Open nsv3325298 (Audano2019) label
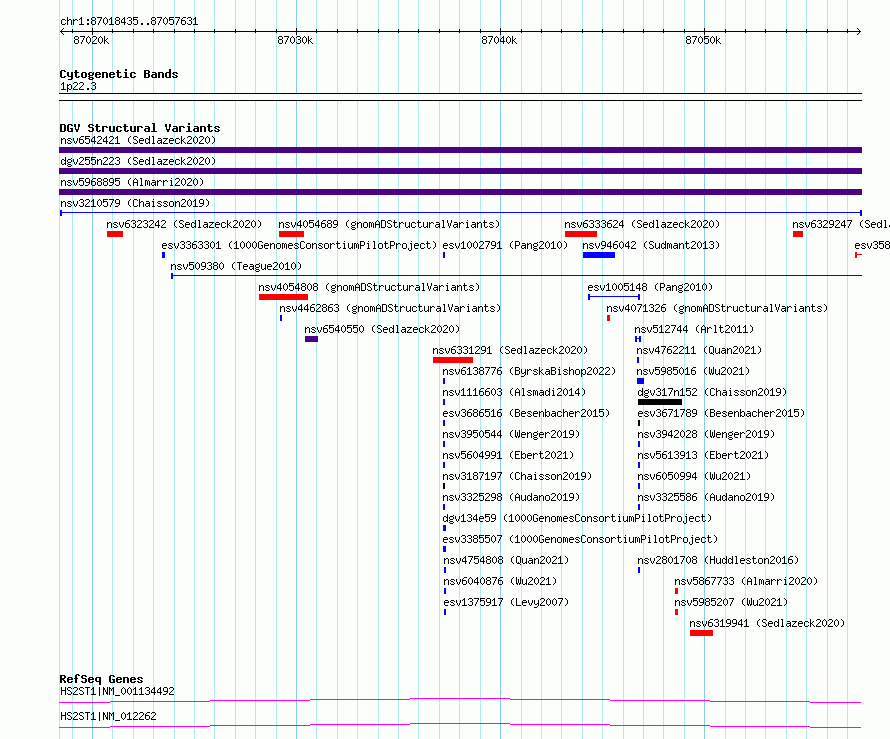Image resolution: width=890 pixels, height=739 pixels. tap(511, 497)
